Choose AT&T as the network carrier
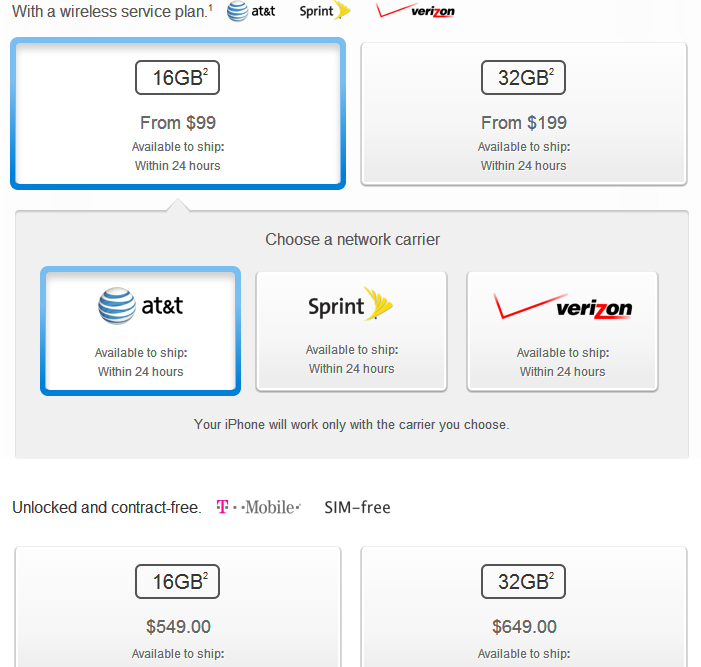 (140, 331)
